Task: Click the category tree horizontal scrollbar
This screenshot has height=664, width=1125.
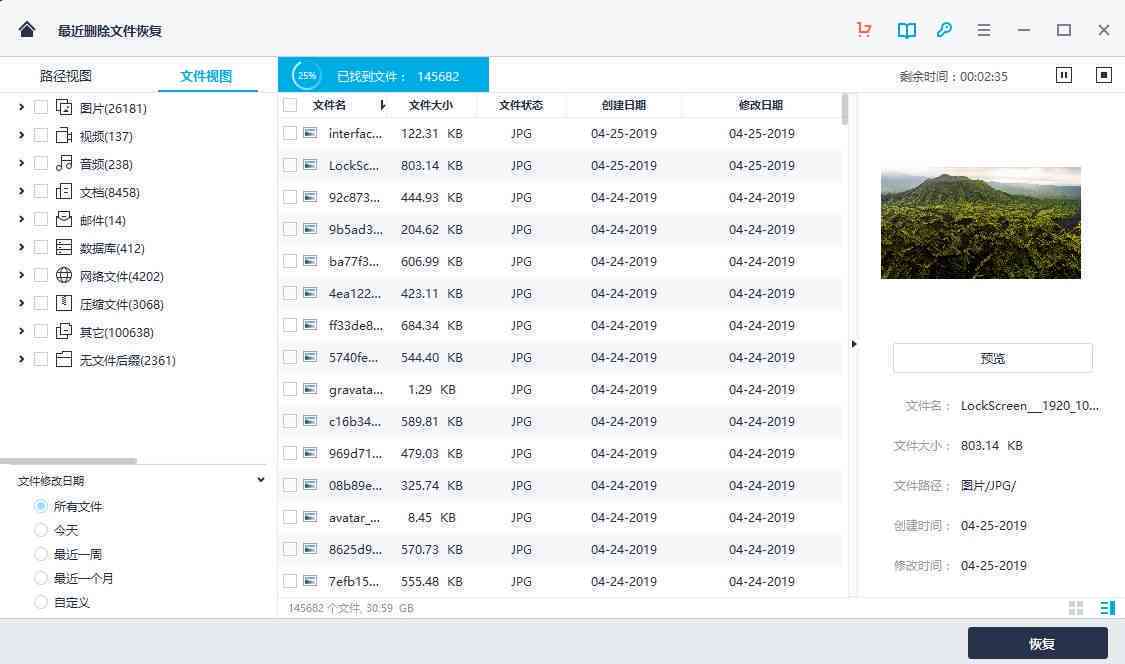Action: pyautogui.click(x=68, y=461)
